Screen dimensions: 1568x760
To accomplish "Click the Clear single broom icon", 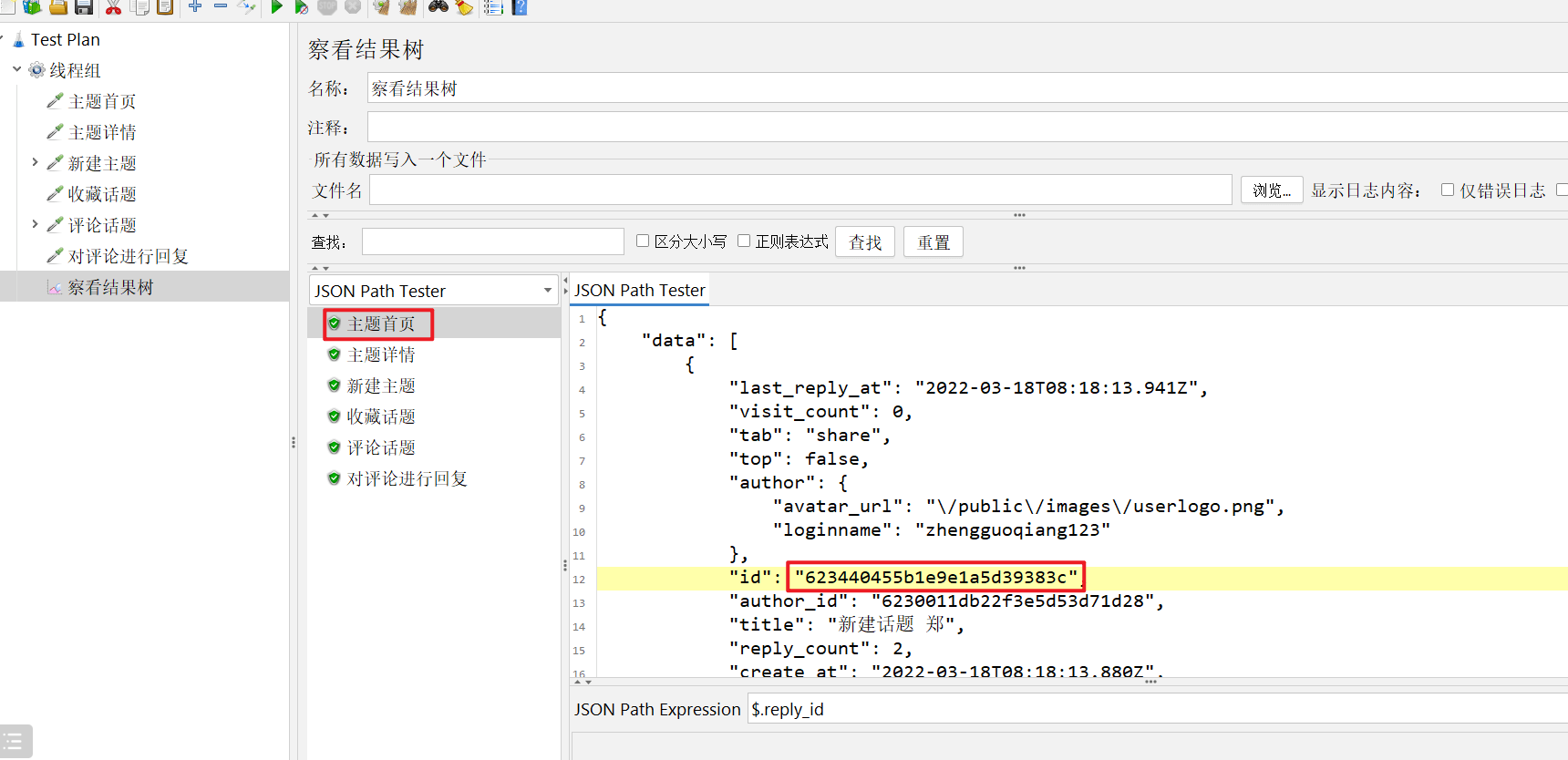I will [x=381, y=6].
